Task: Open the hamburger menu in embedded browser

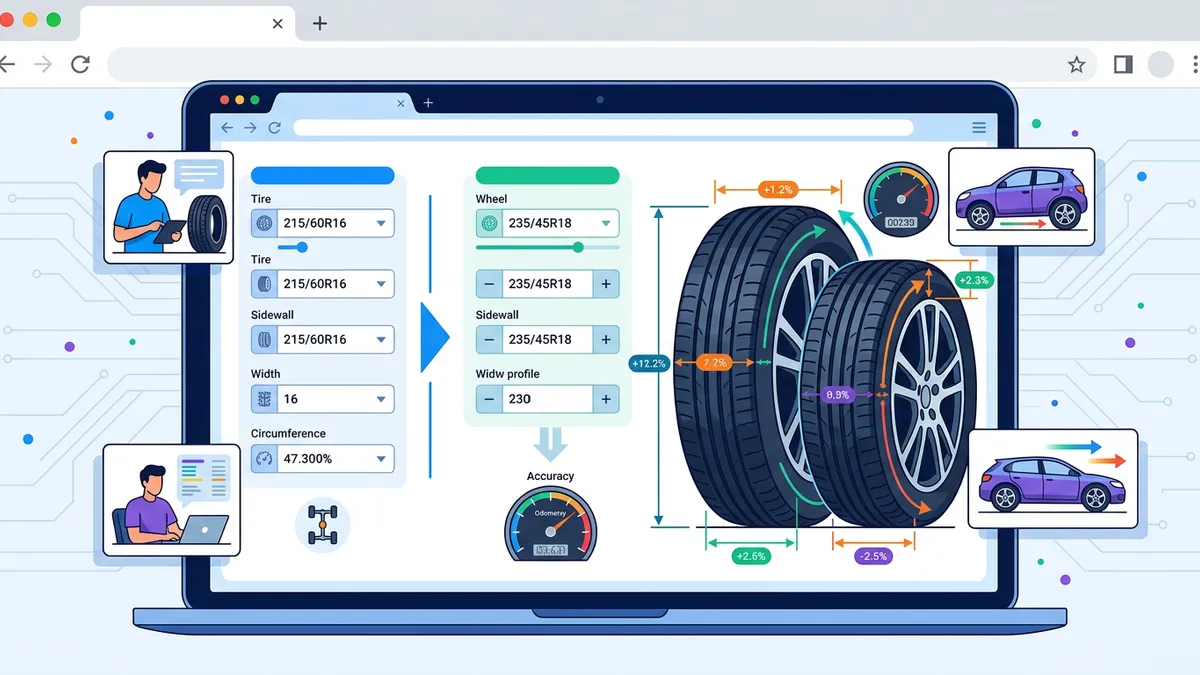Action: pyautogui.click(x=978, y=128)
